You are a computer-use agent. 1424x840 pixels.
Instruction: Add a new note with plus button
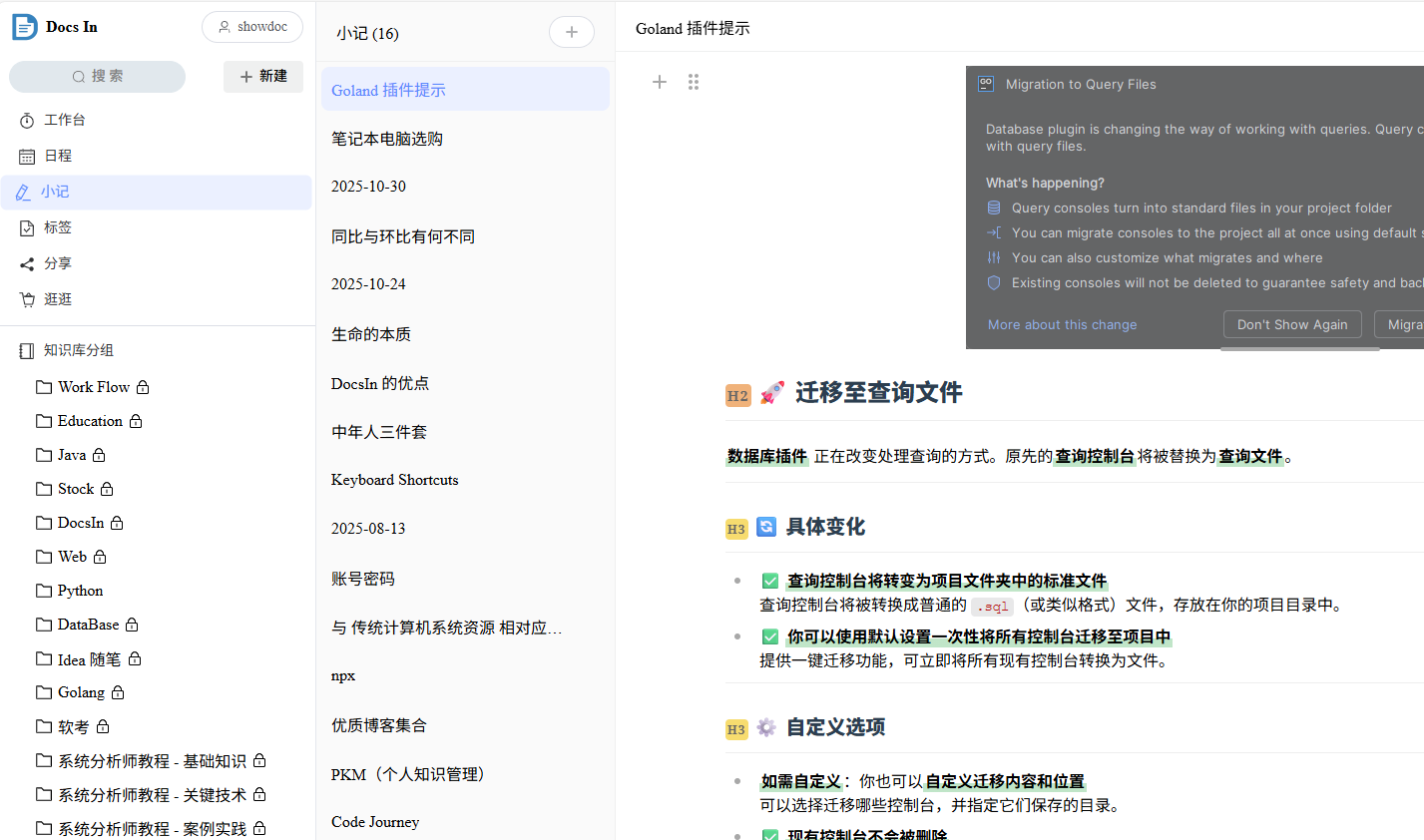tap(571, 32)
